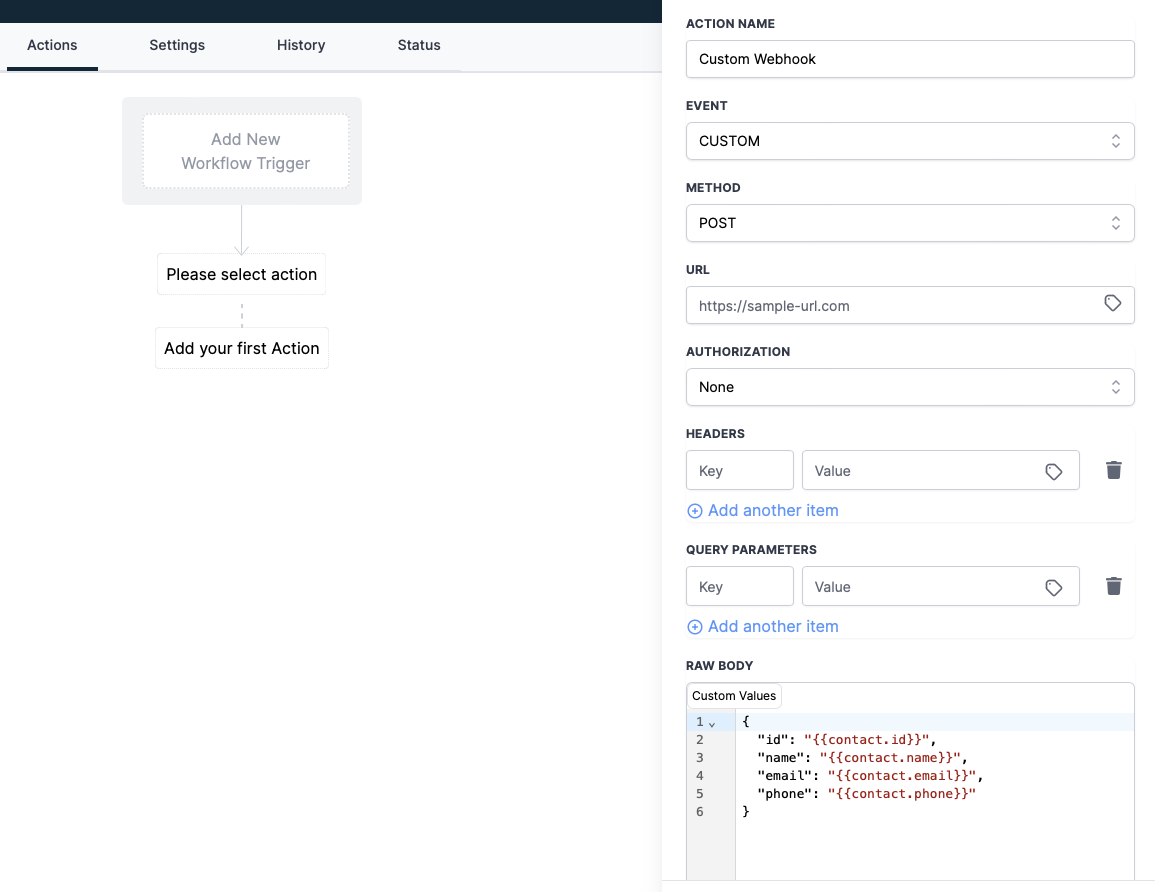The width and height of the screenshot is (1155, 892).
Task: Click plus icon under Headers section
Action: (x=695, y=510)
